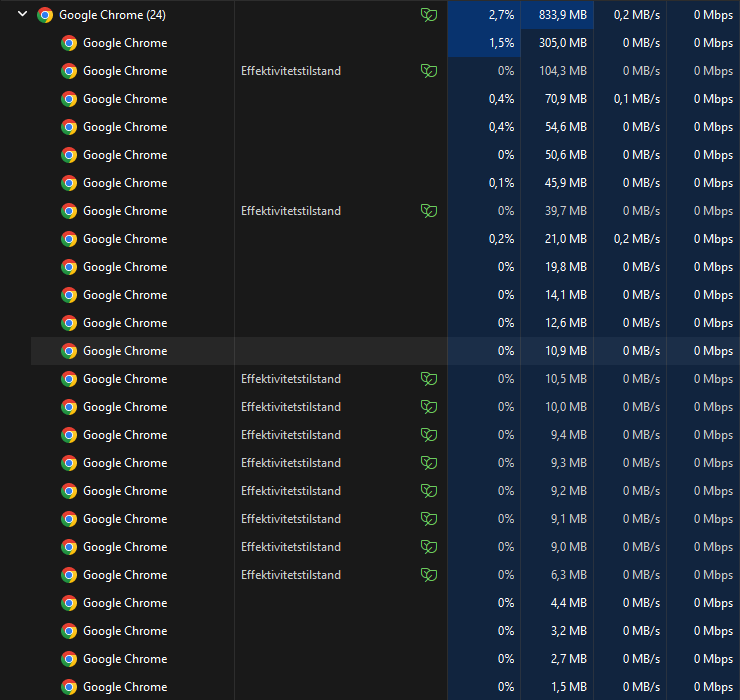Click the Chrome icon of the Google Chrome (24) group
This screenshot has width=740, height=700.
(x=45, y=15)
